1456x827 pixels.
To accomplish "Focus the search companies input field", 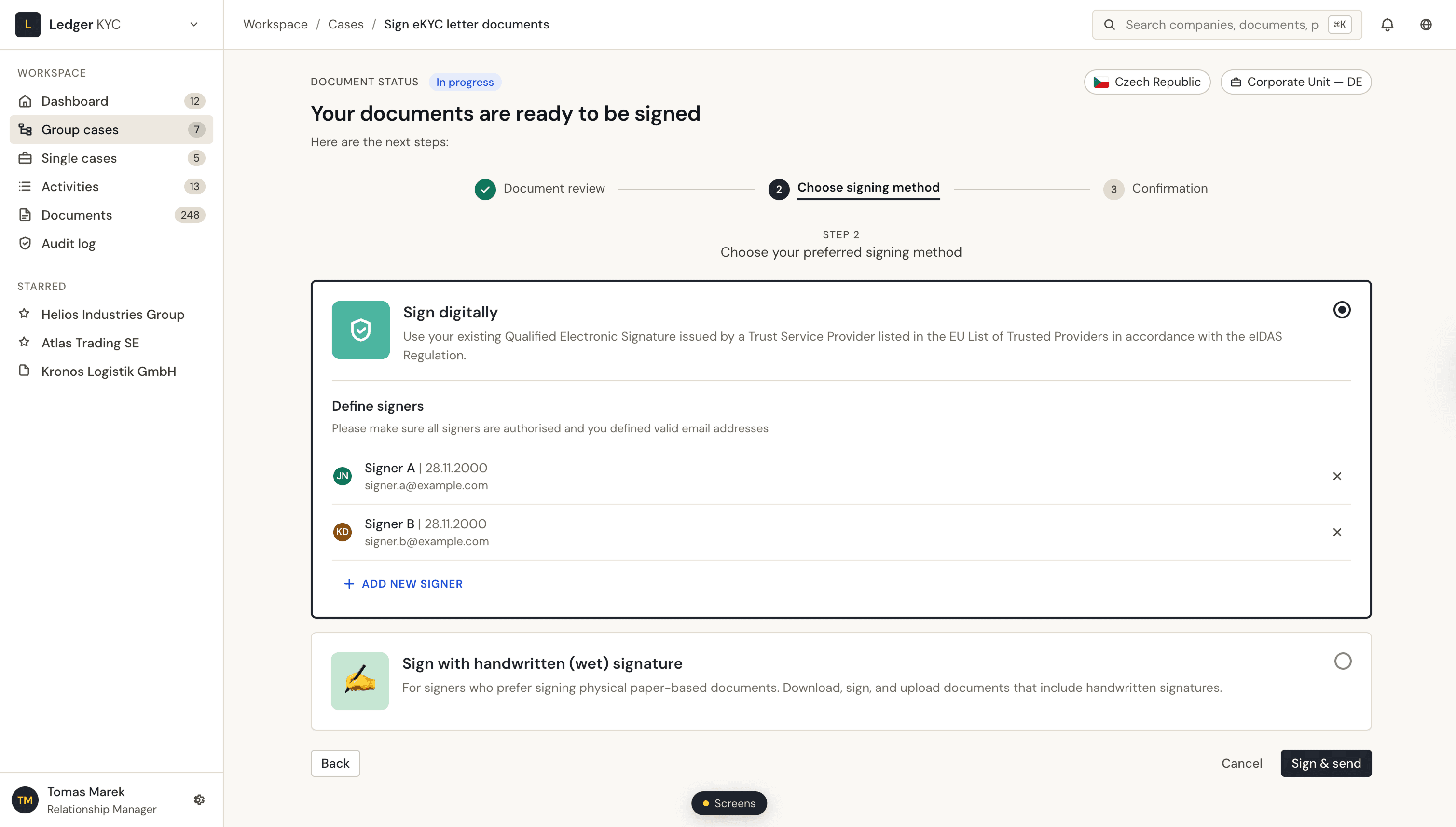I will point(1221,25).
